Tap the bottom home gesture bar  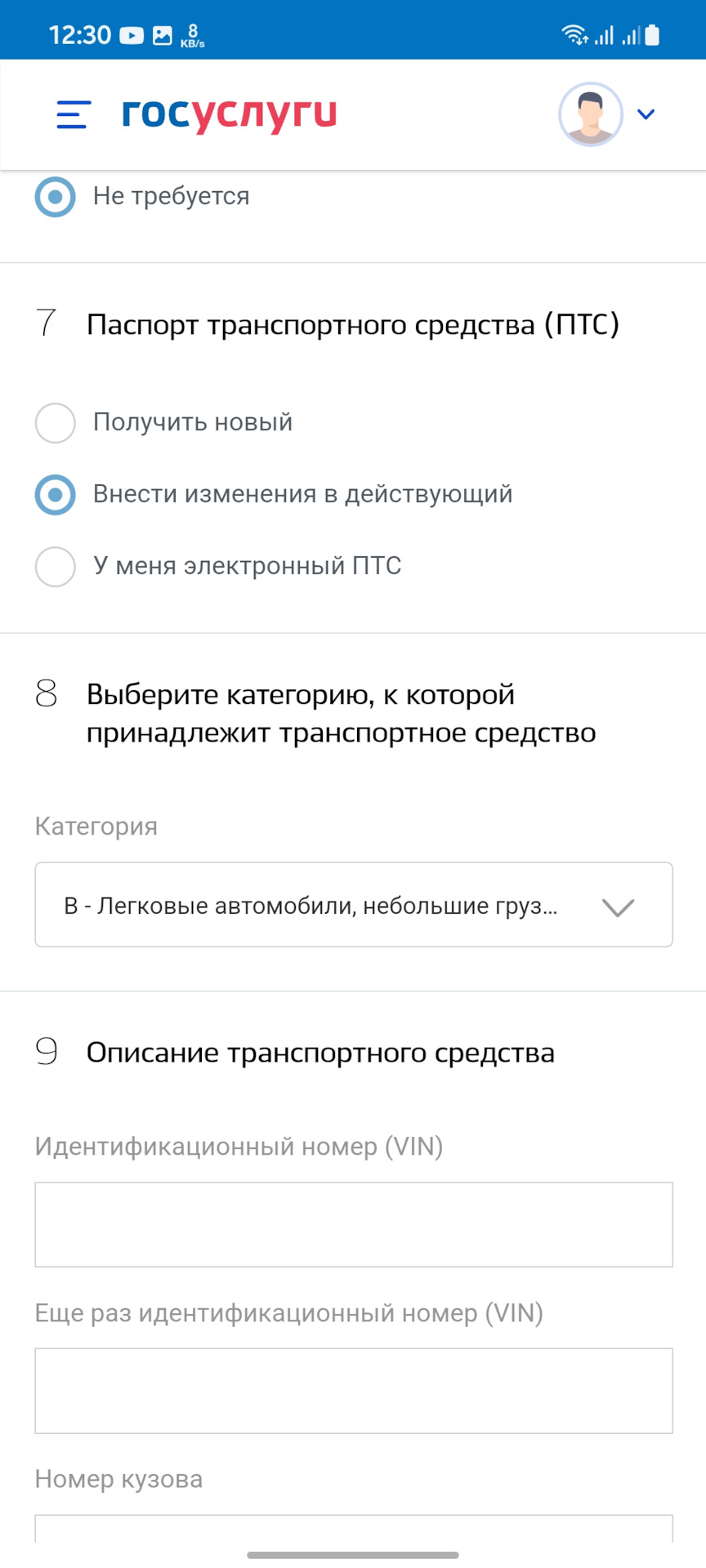click(353, 1555)
